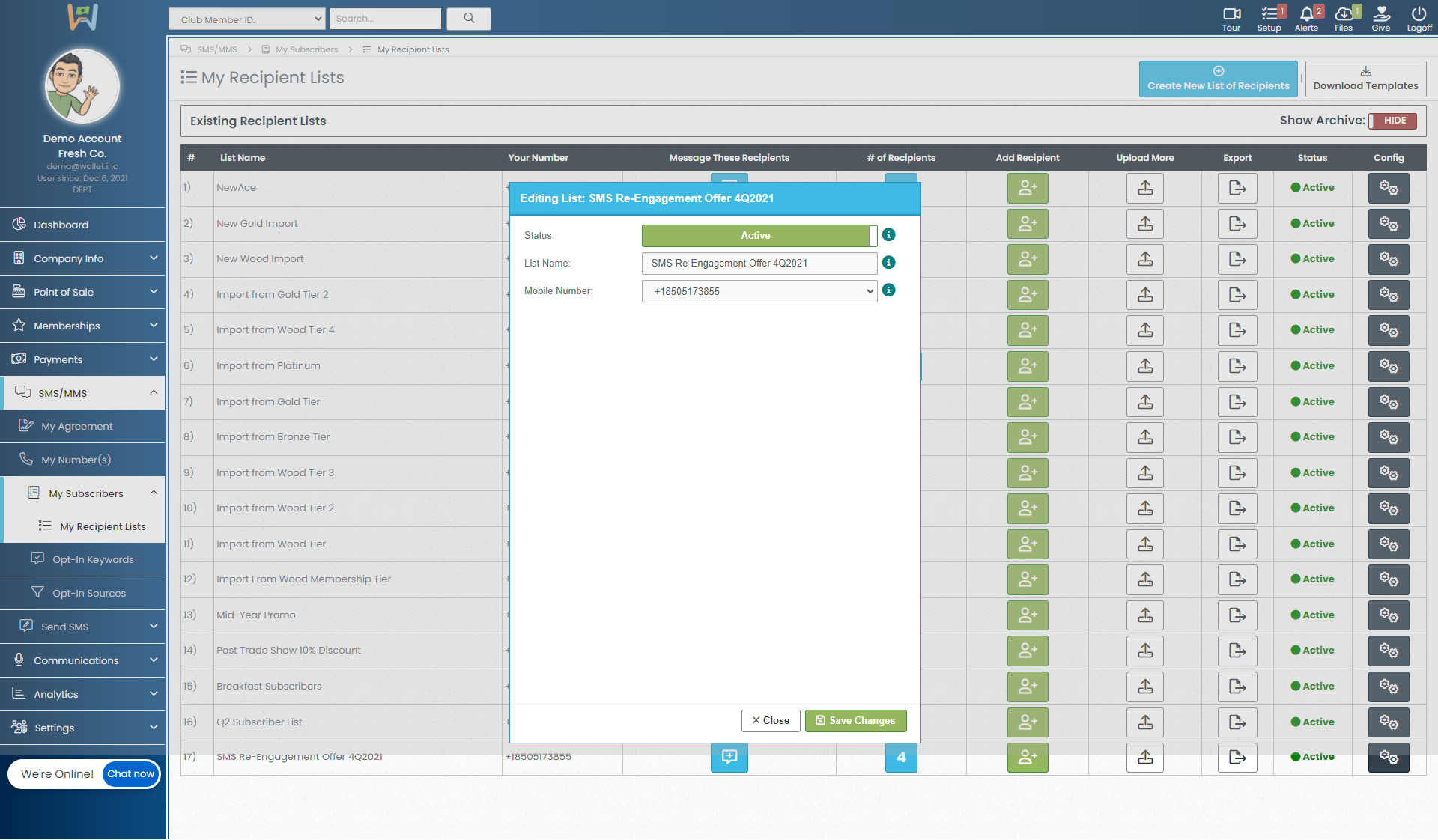Open the Club Member ID dropdown

246,19
